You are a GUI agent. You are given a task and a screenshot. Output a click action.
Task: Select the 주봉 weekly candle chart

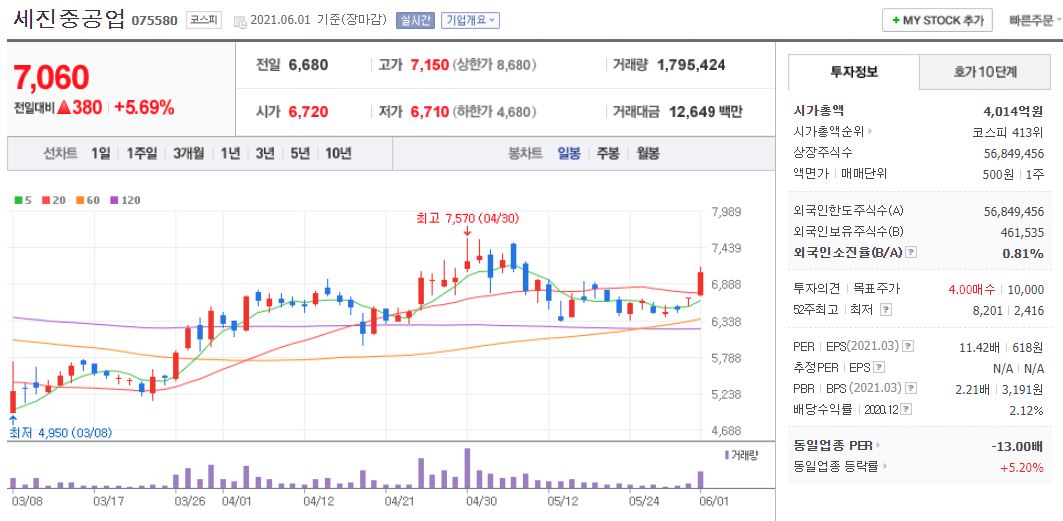pos(608,154)
